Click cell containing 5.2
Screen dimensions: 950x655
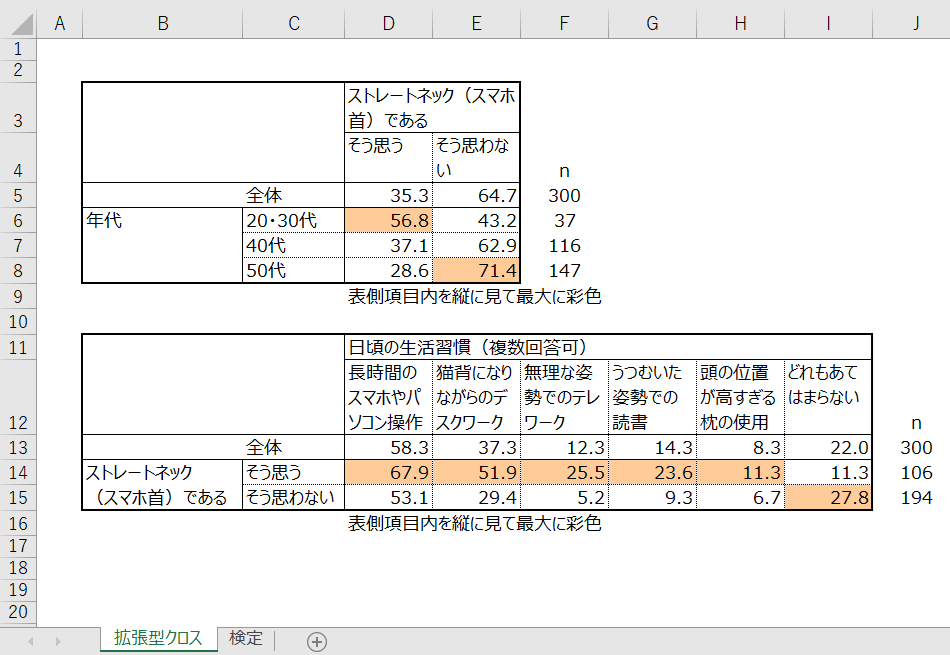(564, 497)
